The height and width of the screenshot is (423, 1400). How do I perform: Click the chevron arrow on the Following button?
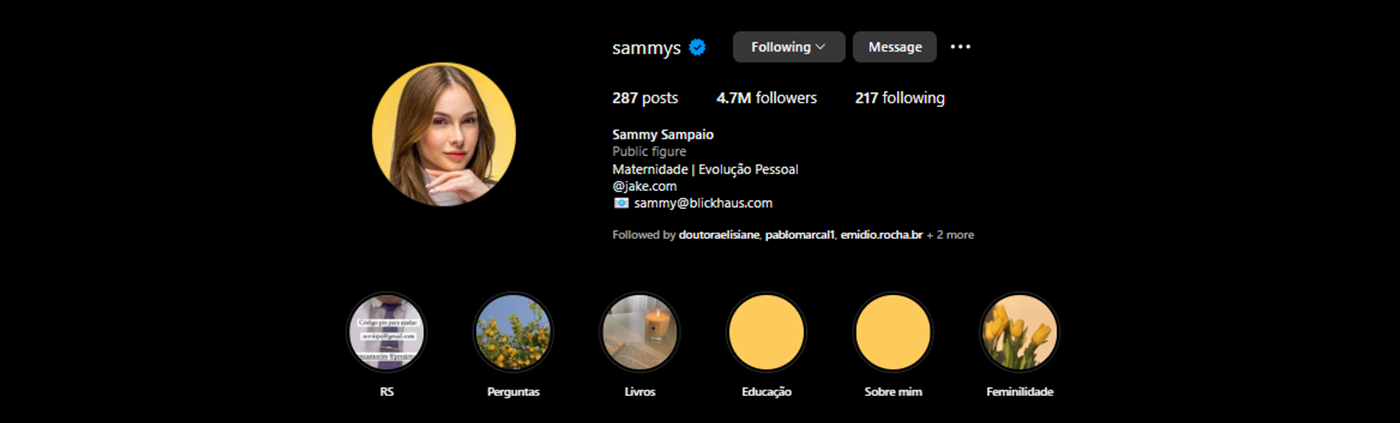pyautogui.click(x=821, y=47)
